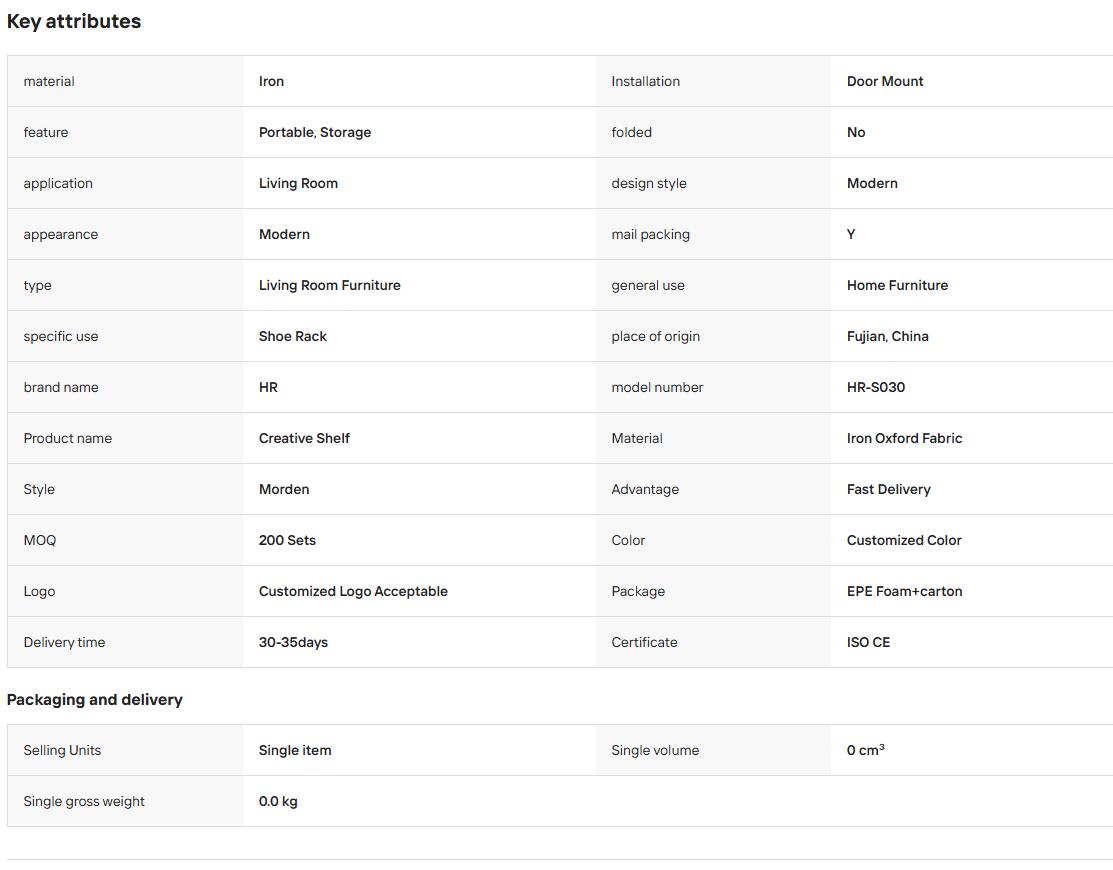Click the 30-35days delivery time value

point(293,643)
